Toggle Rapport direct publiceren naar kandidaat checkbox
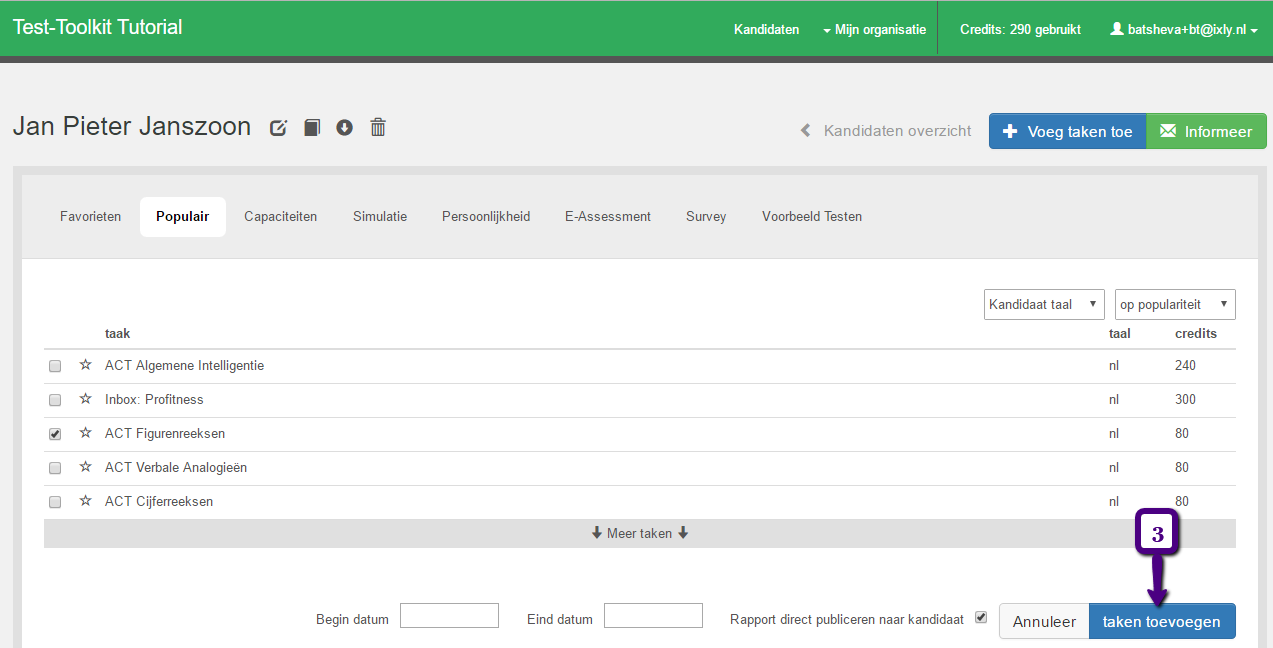 [x=981, y=617]
